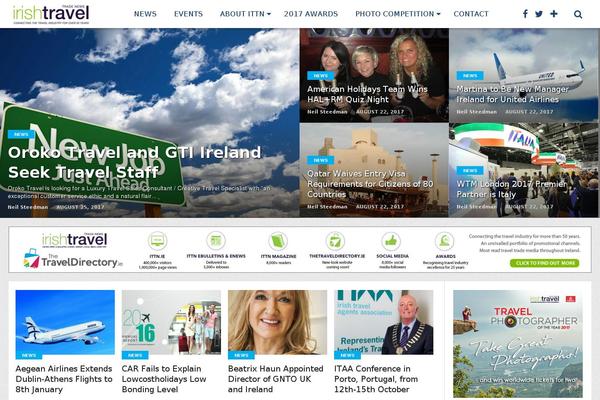
Task: Click Neil Steedman author on Oroko story
Action: 28,207
